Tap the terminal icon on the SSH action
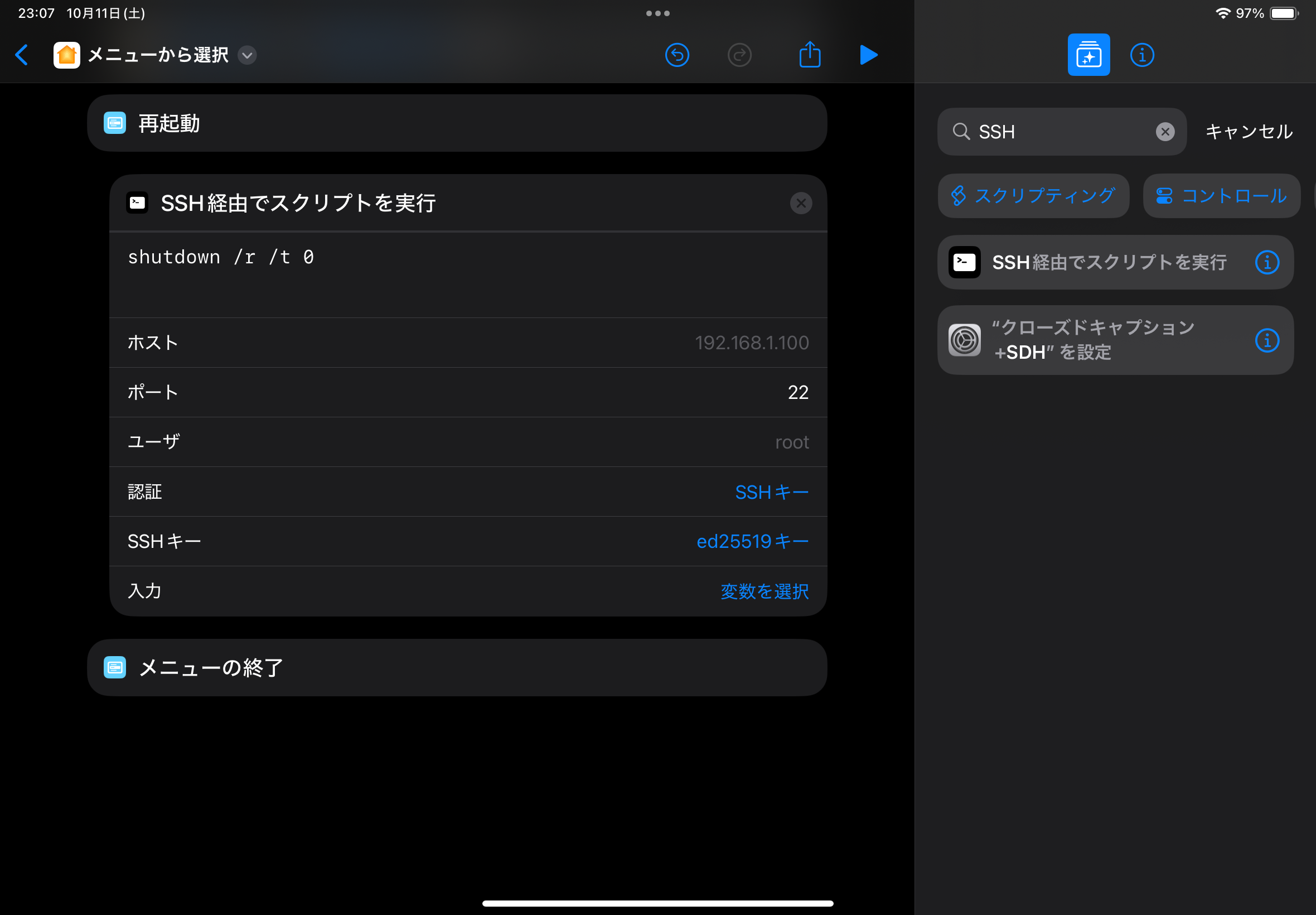The height and width of the screenshot is (915, 1316). click(x=137, y=203)
